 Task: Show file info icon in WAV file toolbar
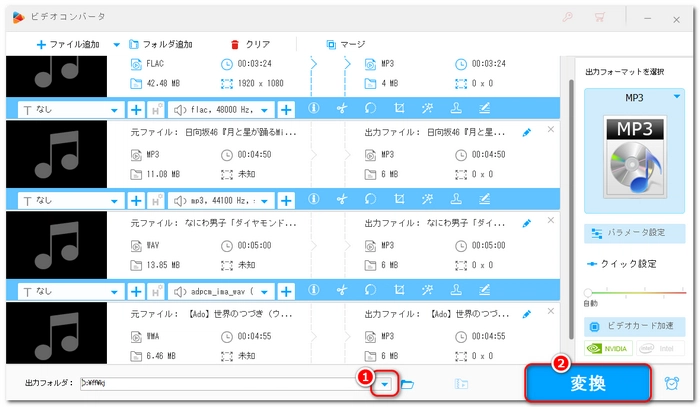pos(313,291)
